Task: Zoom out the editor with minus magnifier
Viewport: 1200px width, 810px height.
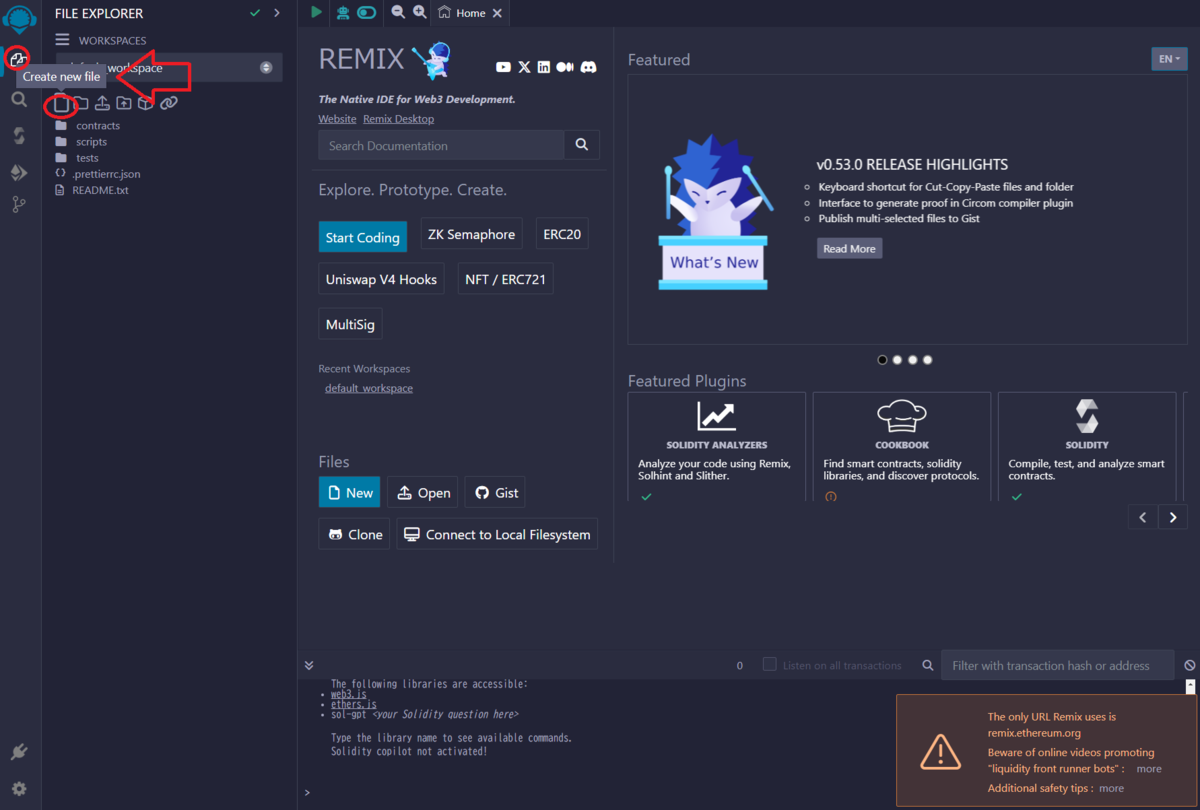Action: point(398,12)
